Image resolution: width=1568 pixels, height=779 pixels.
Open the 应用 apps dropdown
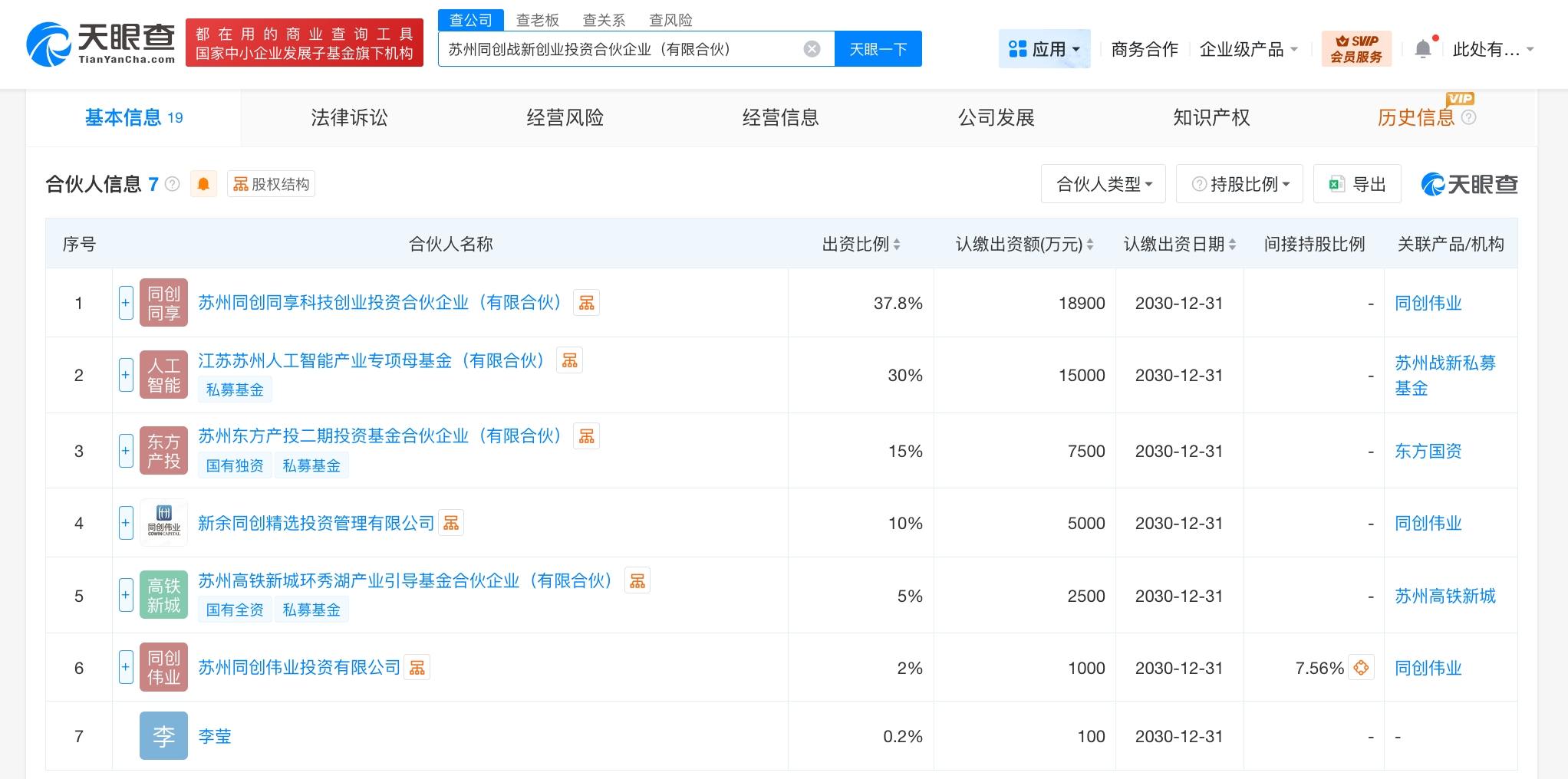point(1045,49)
